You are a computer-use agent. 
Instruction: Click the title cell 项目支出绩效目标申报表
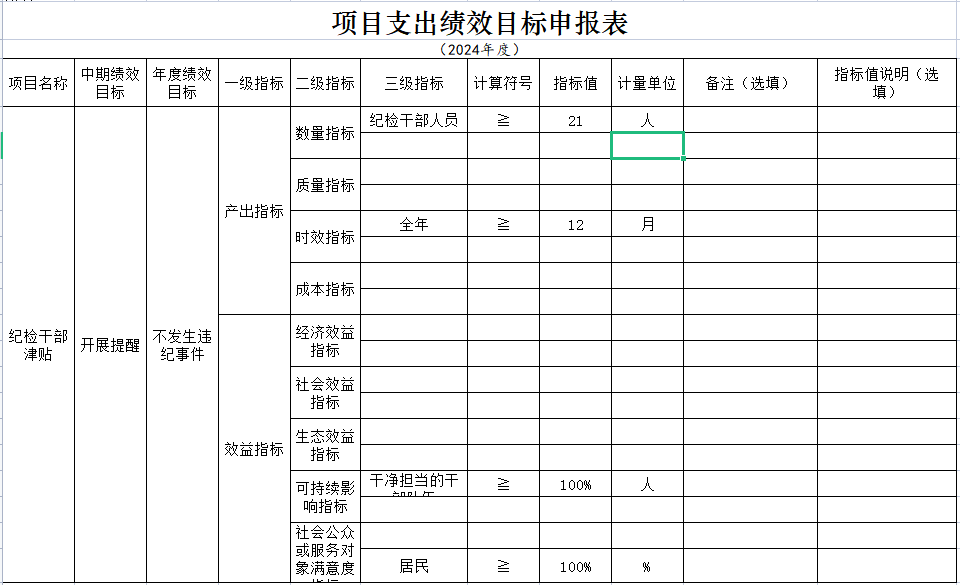tap(480, 23)
